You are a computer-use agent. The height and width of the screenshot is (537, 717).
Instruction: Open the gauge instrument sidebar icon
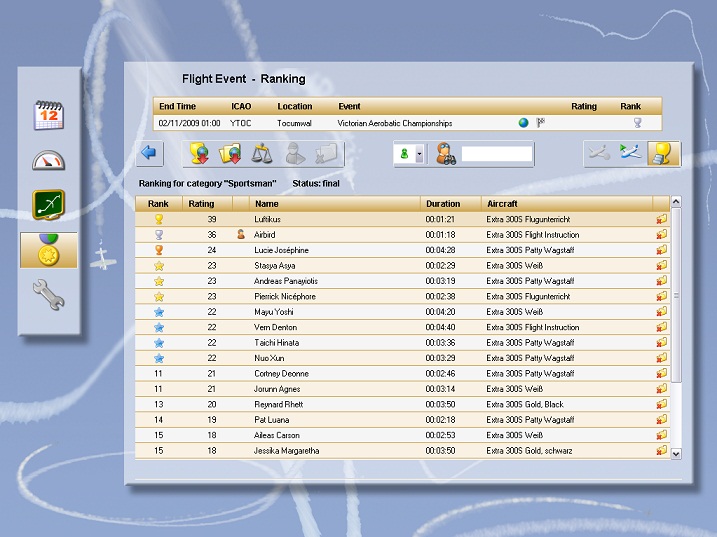point(49,160)
